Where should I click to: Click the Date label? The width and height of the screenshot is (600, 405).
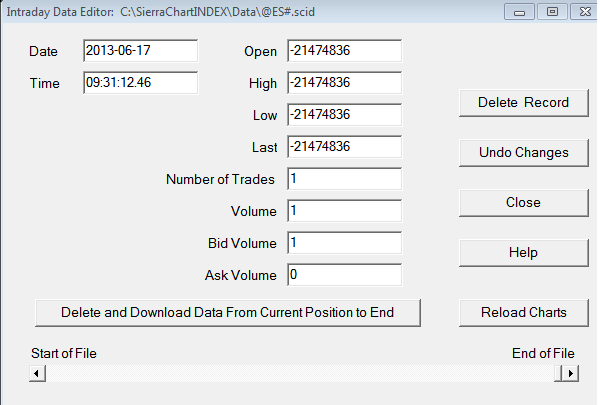(43, 51)
